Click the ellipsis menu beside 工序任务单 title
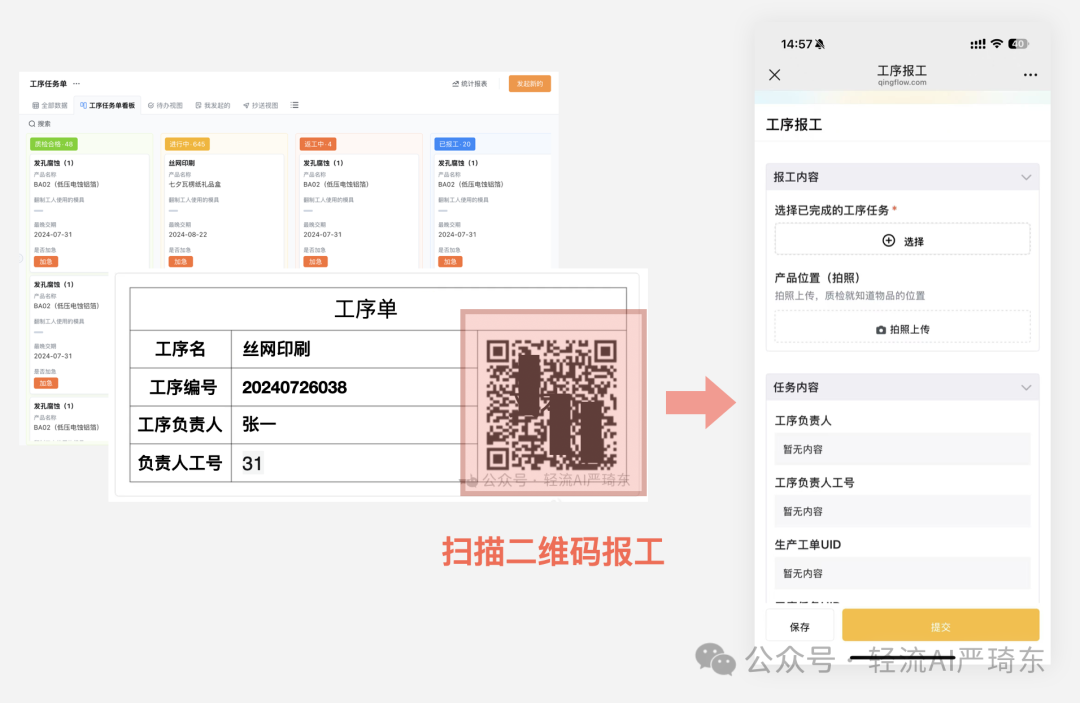1080x703 pixels. pos(78,81)
